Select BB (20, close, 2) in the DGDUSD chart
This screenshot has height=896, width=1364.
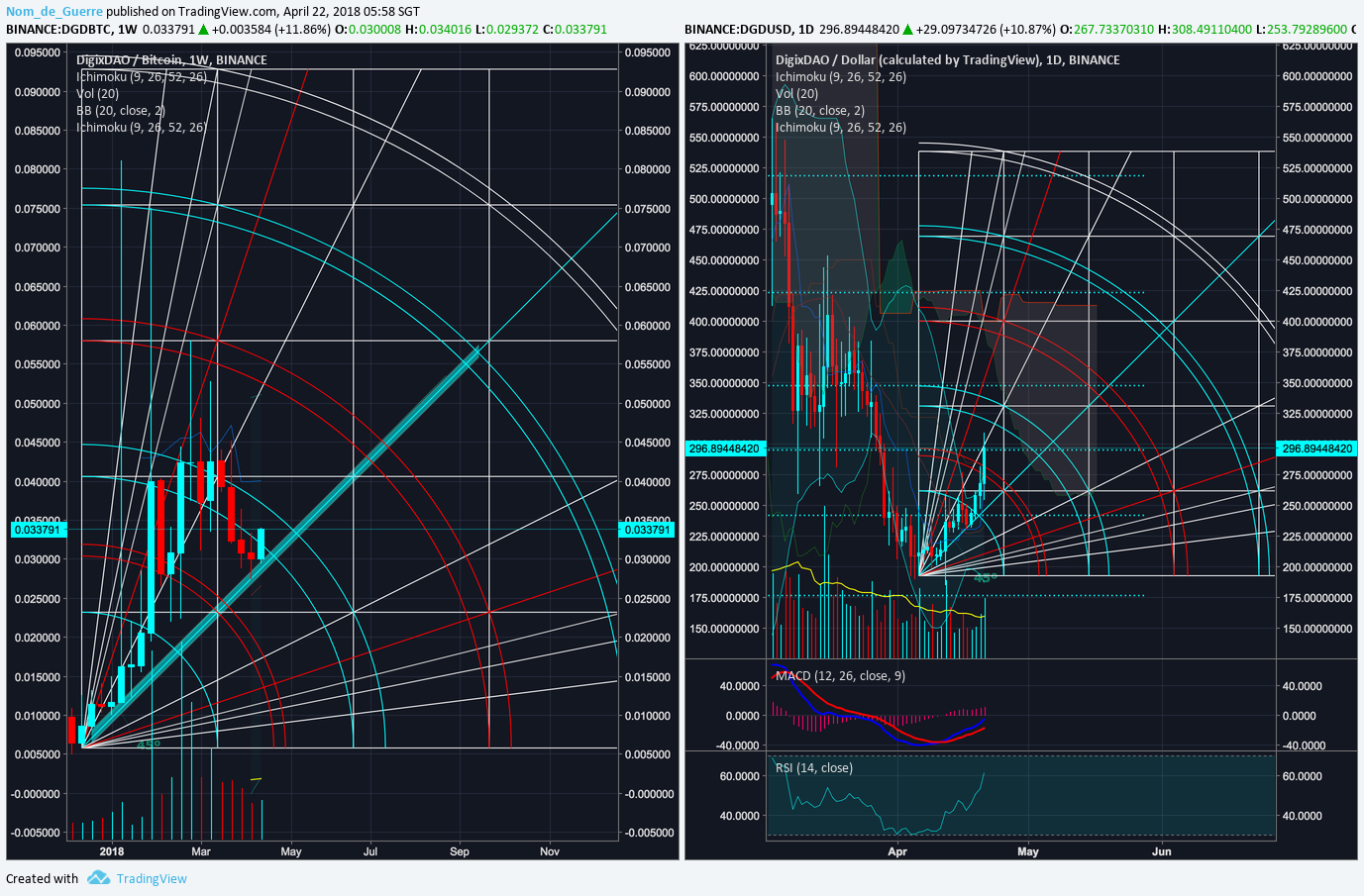point(820,110)
